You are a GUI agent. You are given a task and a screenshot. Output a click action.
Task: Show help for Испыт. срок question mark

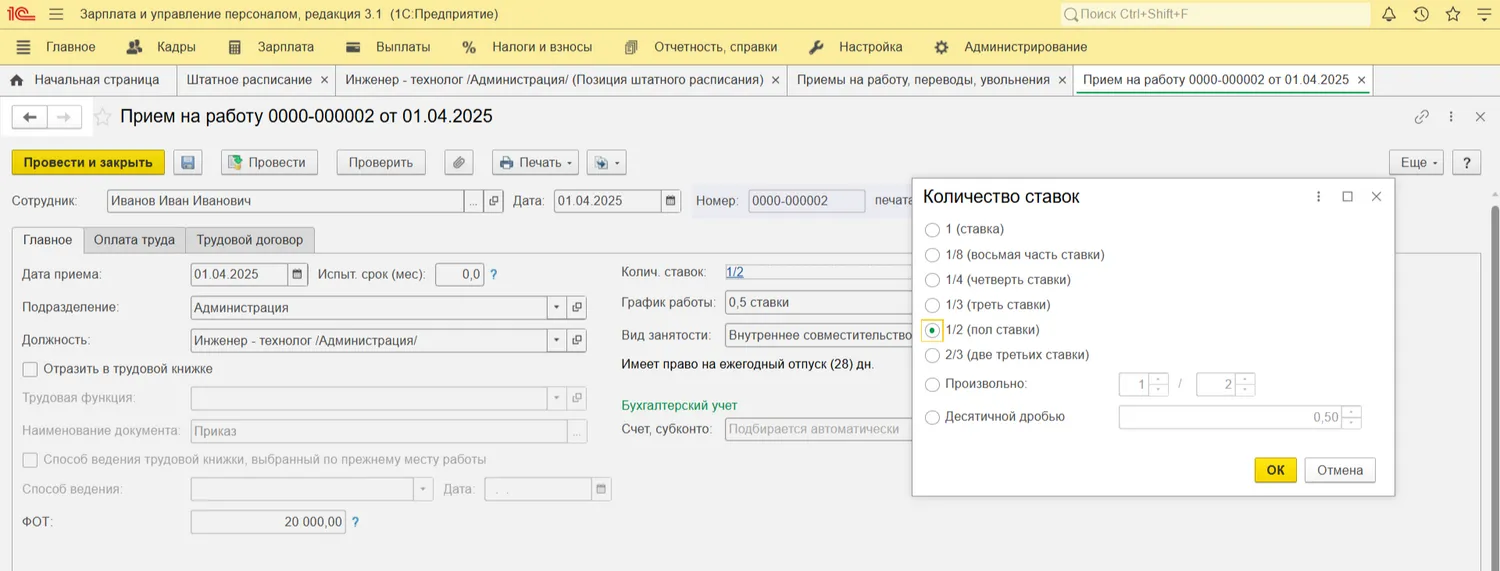(493, 274)
